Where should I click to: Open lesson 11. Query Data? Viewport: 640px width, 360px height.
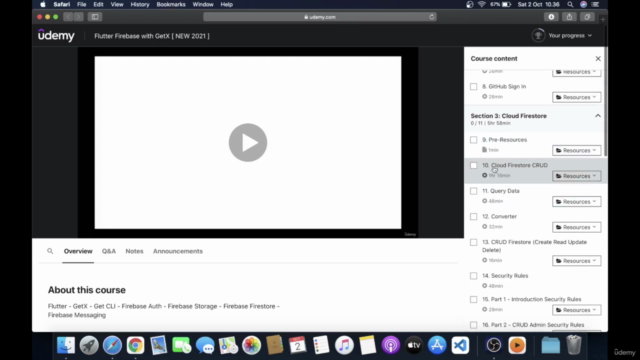501,191
